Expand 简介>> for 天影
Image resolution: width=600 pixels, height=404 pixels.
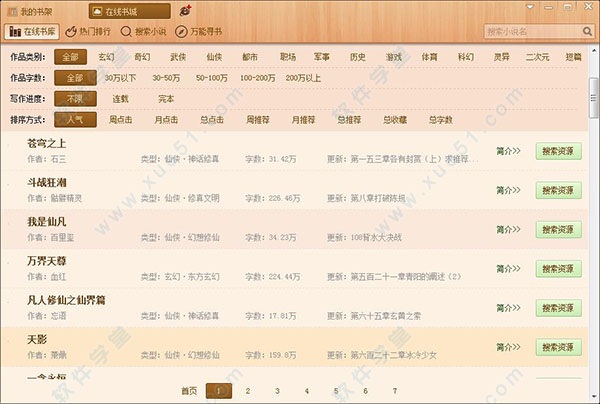tap(508, 347)
